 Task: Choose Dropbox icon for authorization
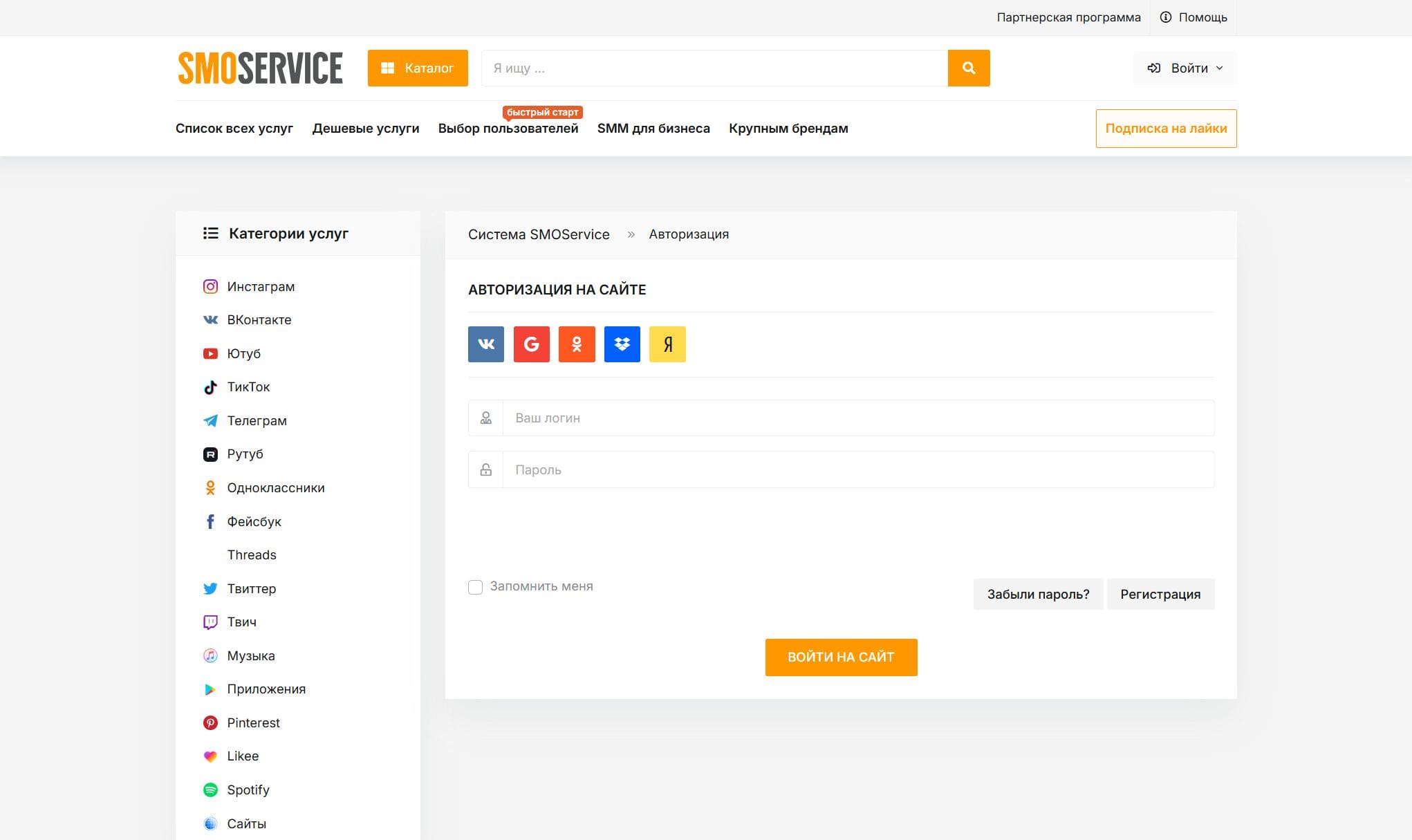[x=622, y=344]
